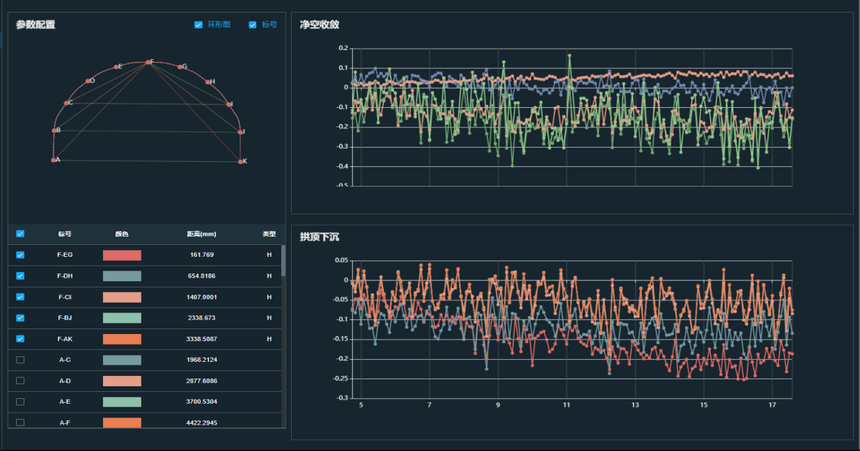This screenshot has width=860, height=451.
Task: Select the A-D label cell
Action: (x=65, y=381)
